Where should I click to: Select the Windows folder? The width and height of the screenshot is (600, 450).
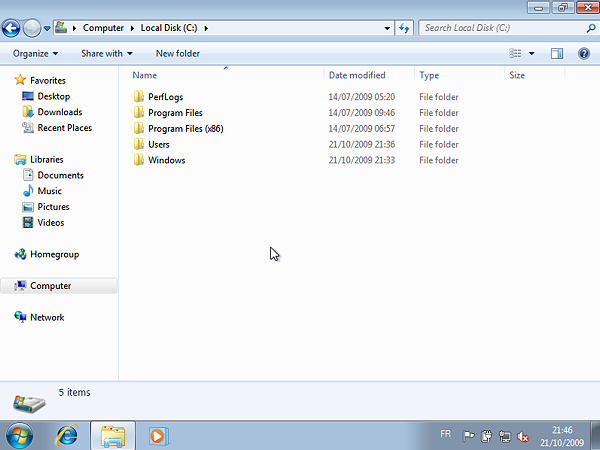(166, 160)
